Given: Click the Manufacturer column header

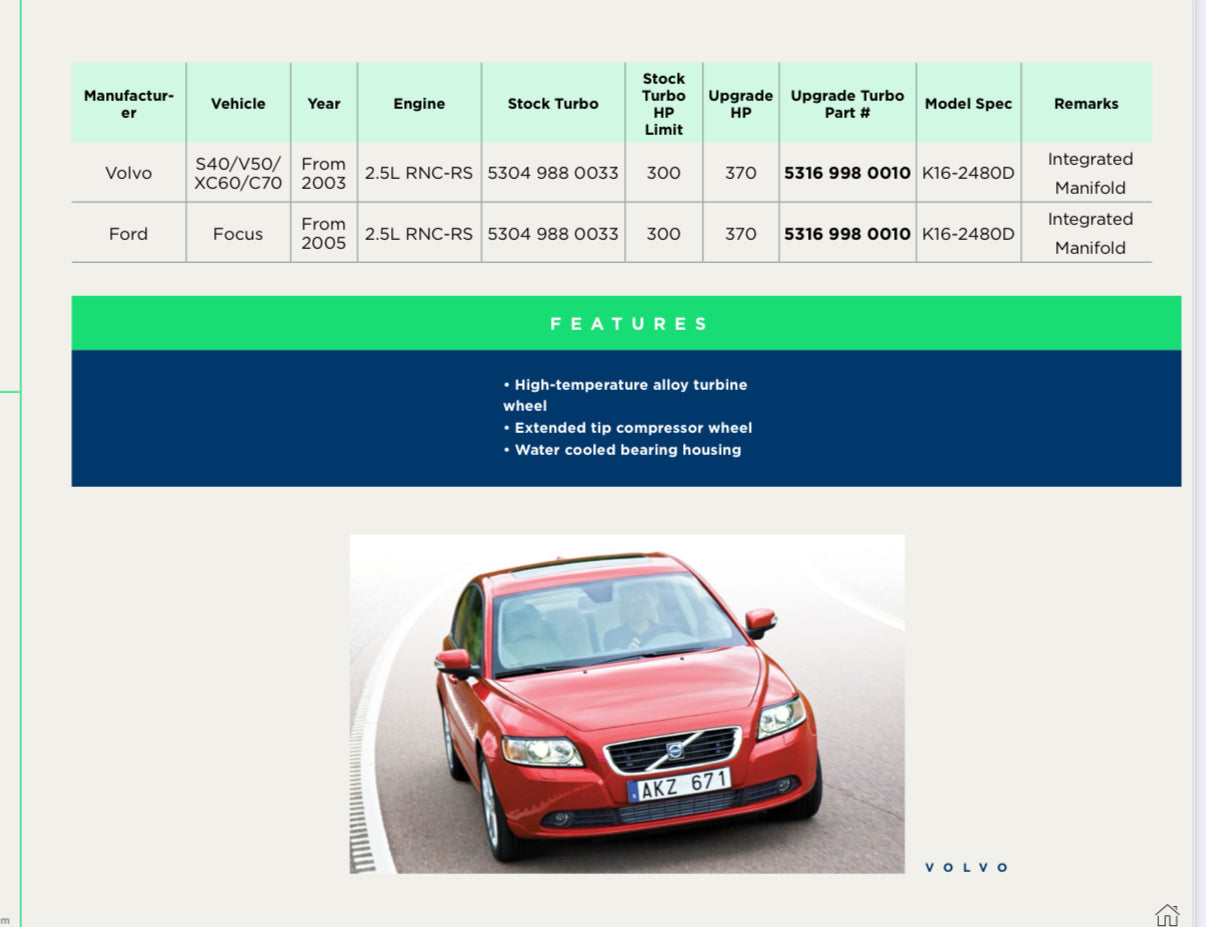Looking at the screenshot, I should point(129,103).
